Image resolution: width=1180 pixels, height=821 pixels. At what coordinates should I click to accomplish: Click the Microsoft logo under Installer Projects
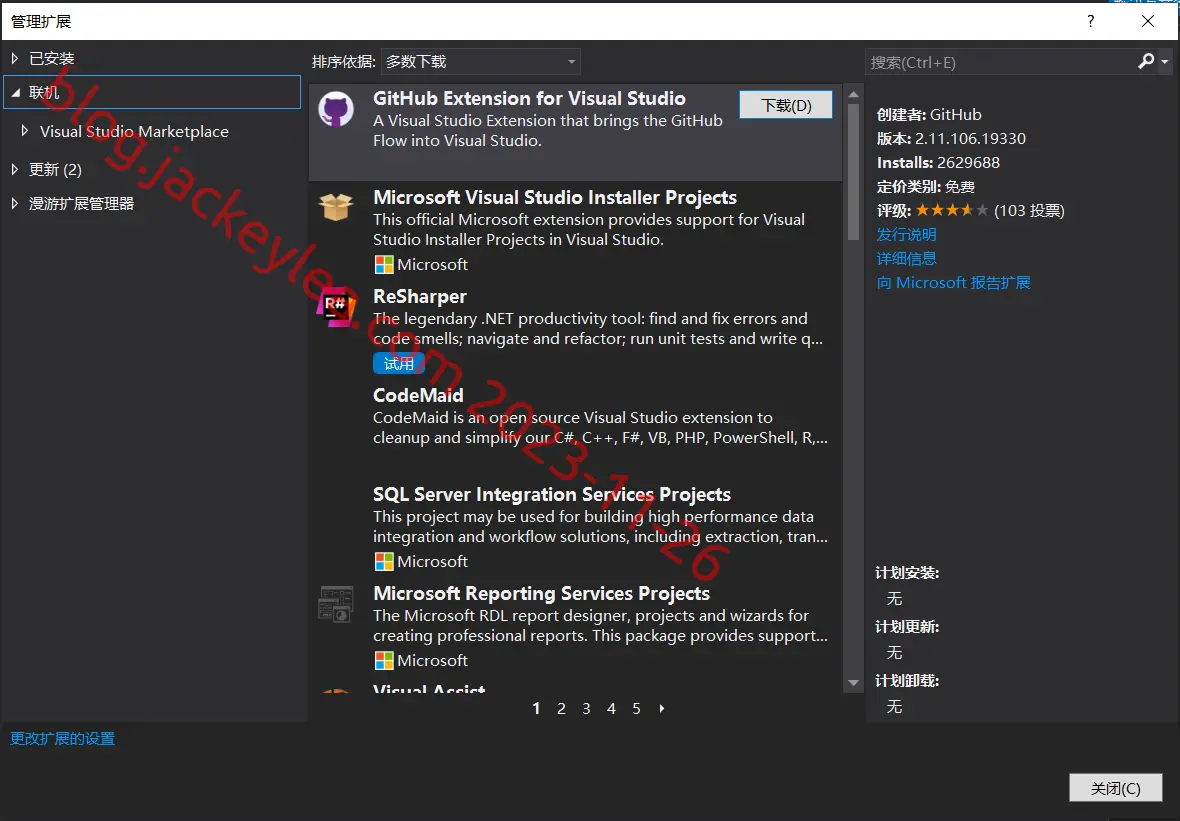[x=384, y=265]
